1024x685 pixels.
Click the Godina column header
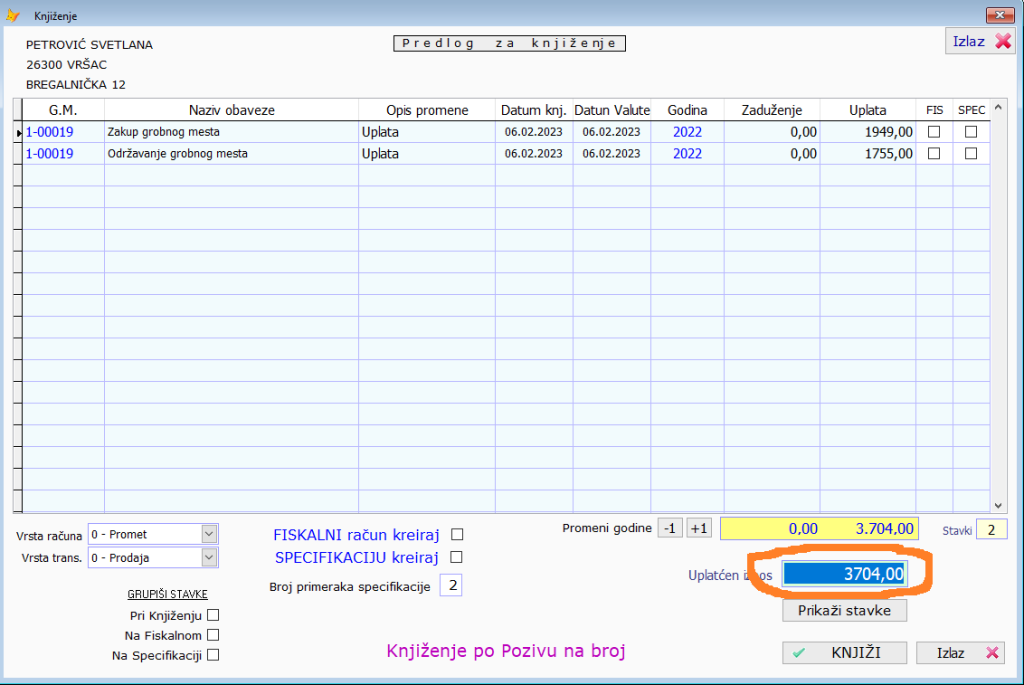687,110
